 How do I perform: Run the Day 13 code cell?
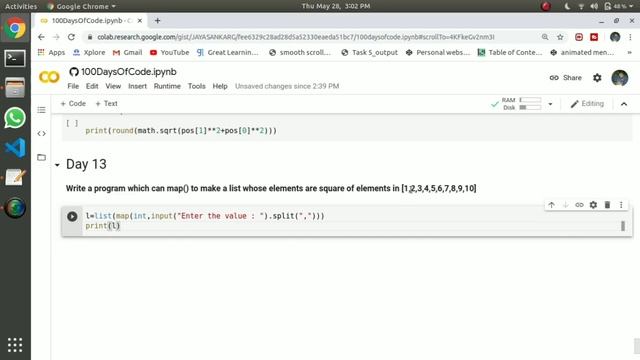pyautogui.click(x=72, y=216)
